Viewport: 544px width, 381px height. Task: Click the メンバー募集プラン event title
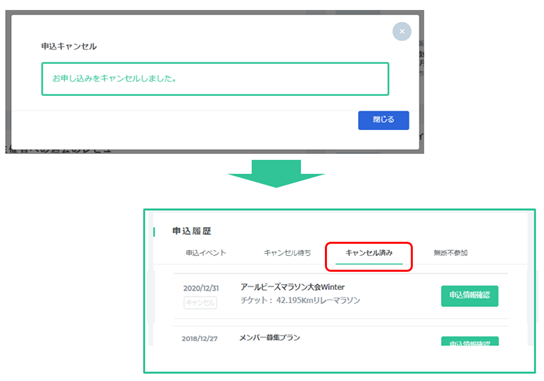click(x=270, y=338)
